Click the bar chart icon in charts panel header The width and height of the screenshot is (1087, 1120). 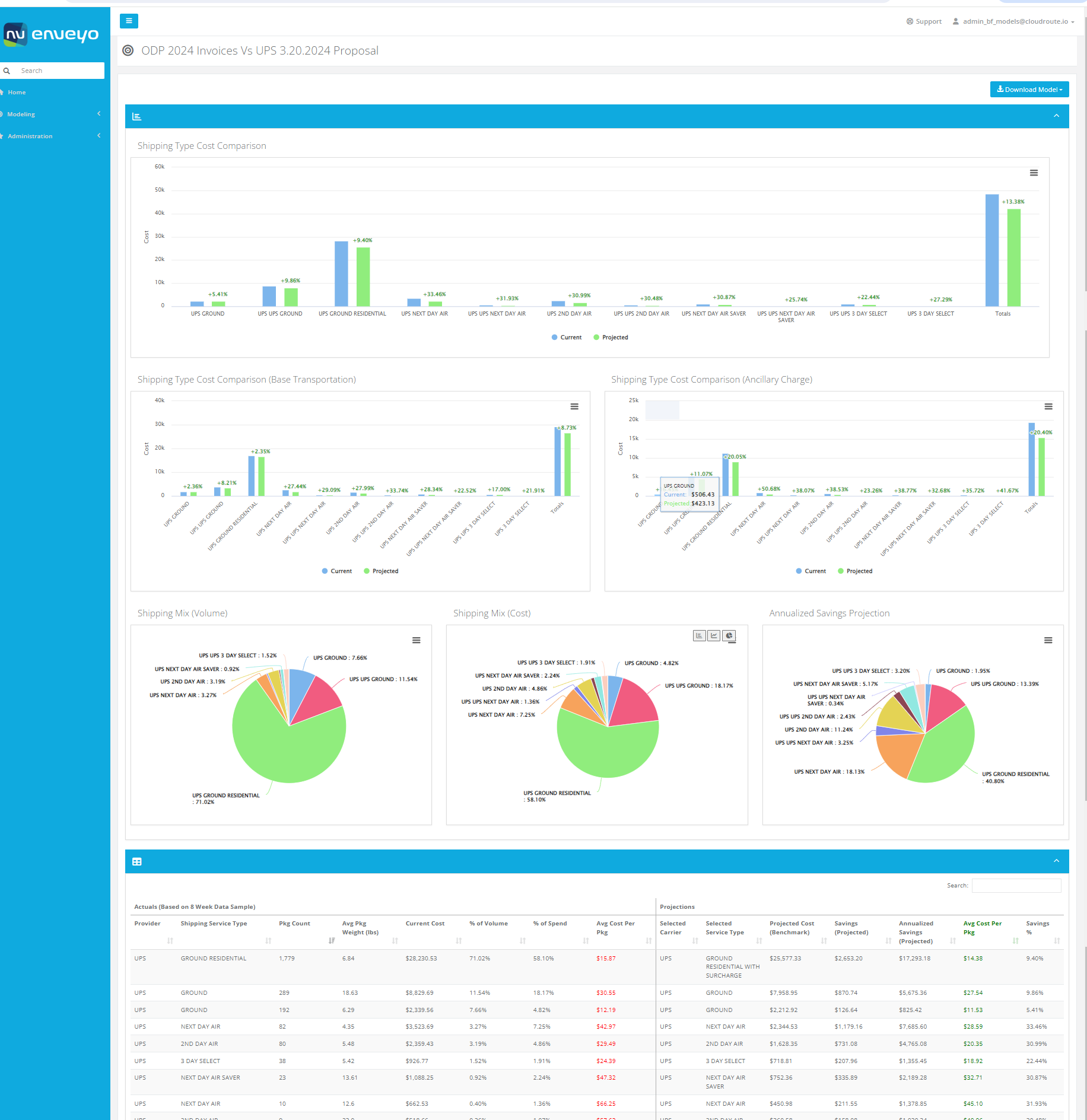(x=136, y=117)
